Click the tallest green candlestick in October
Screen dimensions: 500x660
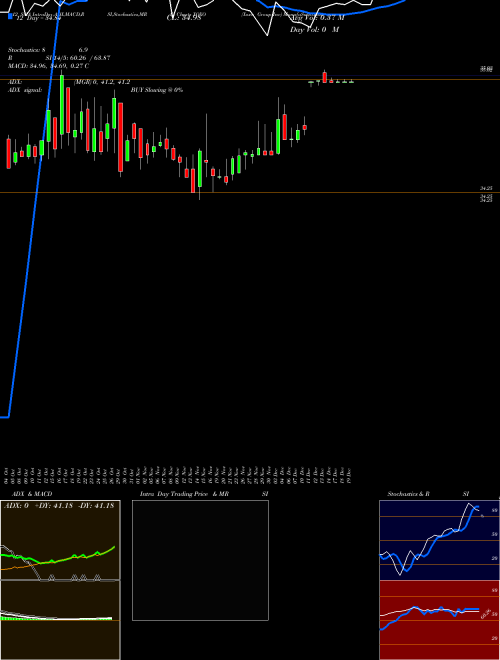point(62,105)
